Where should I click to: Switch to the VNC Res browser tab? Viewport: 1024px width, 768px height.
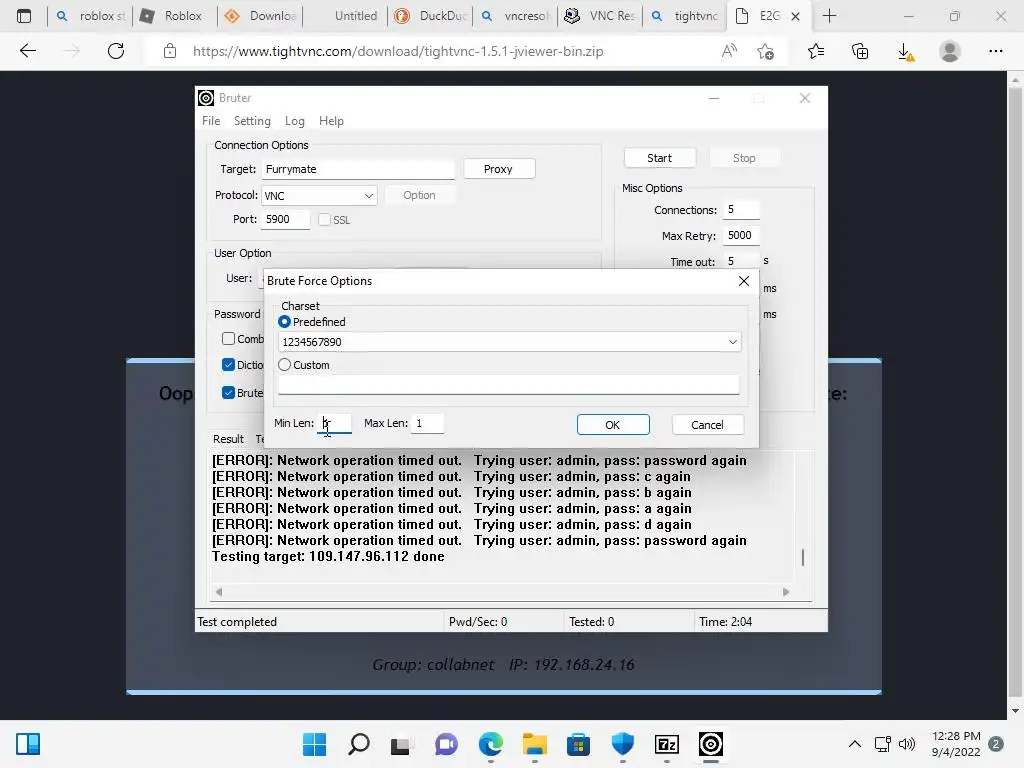pos(600,16)
